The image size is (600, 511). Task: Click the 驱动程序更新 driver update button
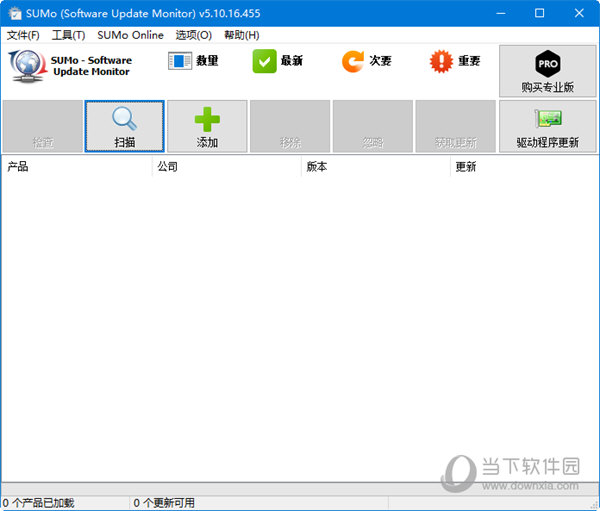pyautogui.click(x=547, y=126)
